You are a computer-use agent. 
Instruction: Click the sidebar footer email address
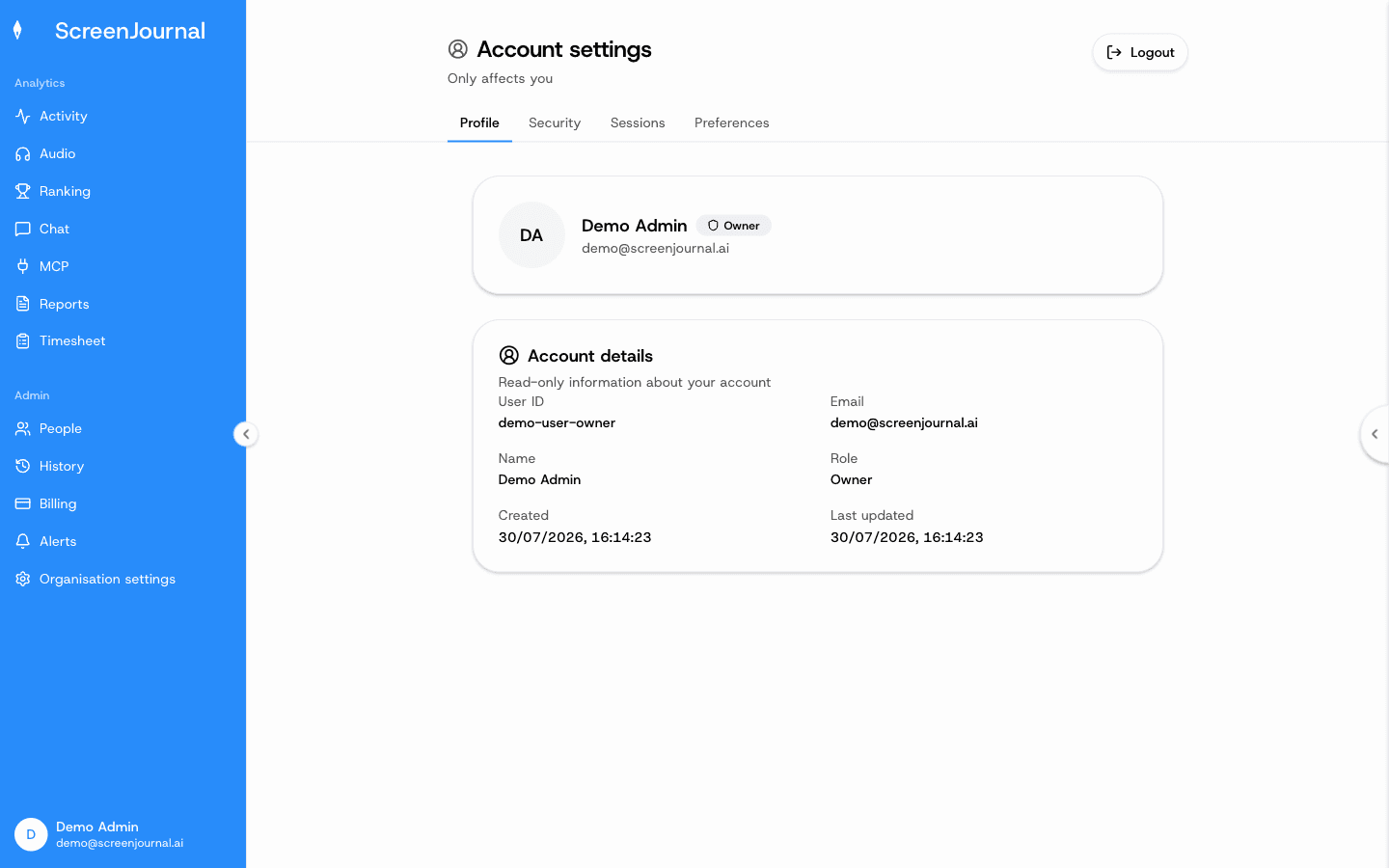120,843
